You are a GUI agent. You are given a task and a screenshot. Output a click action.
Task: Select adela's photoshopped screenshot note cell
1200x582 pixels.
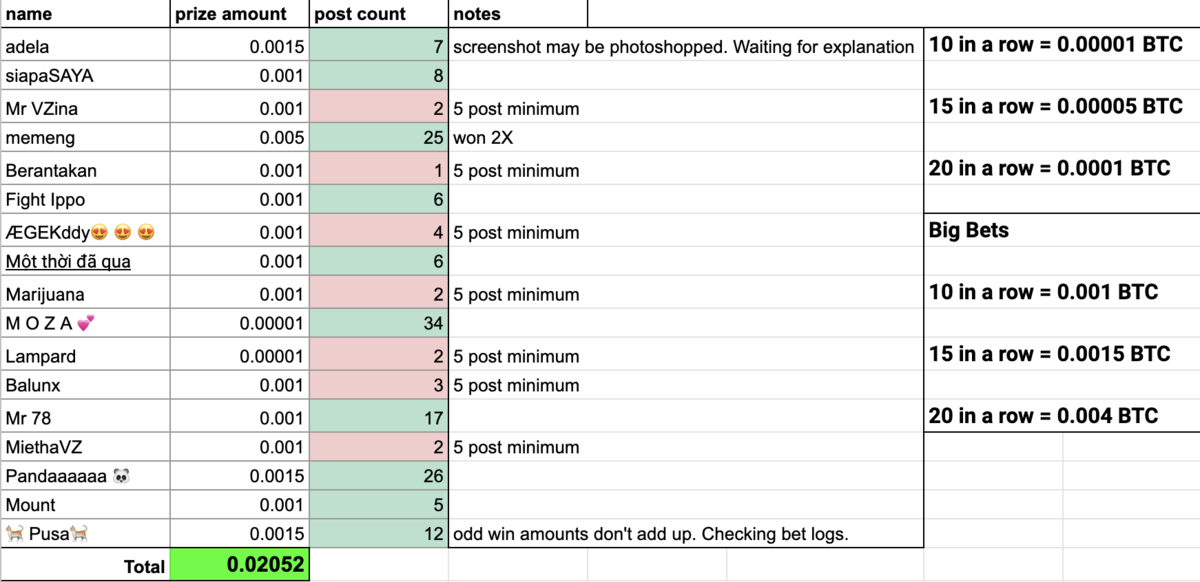pos(685,47)
